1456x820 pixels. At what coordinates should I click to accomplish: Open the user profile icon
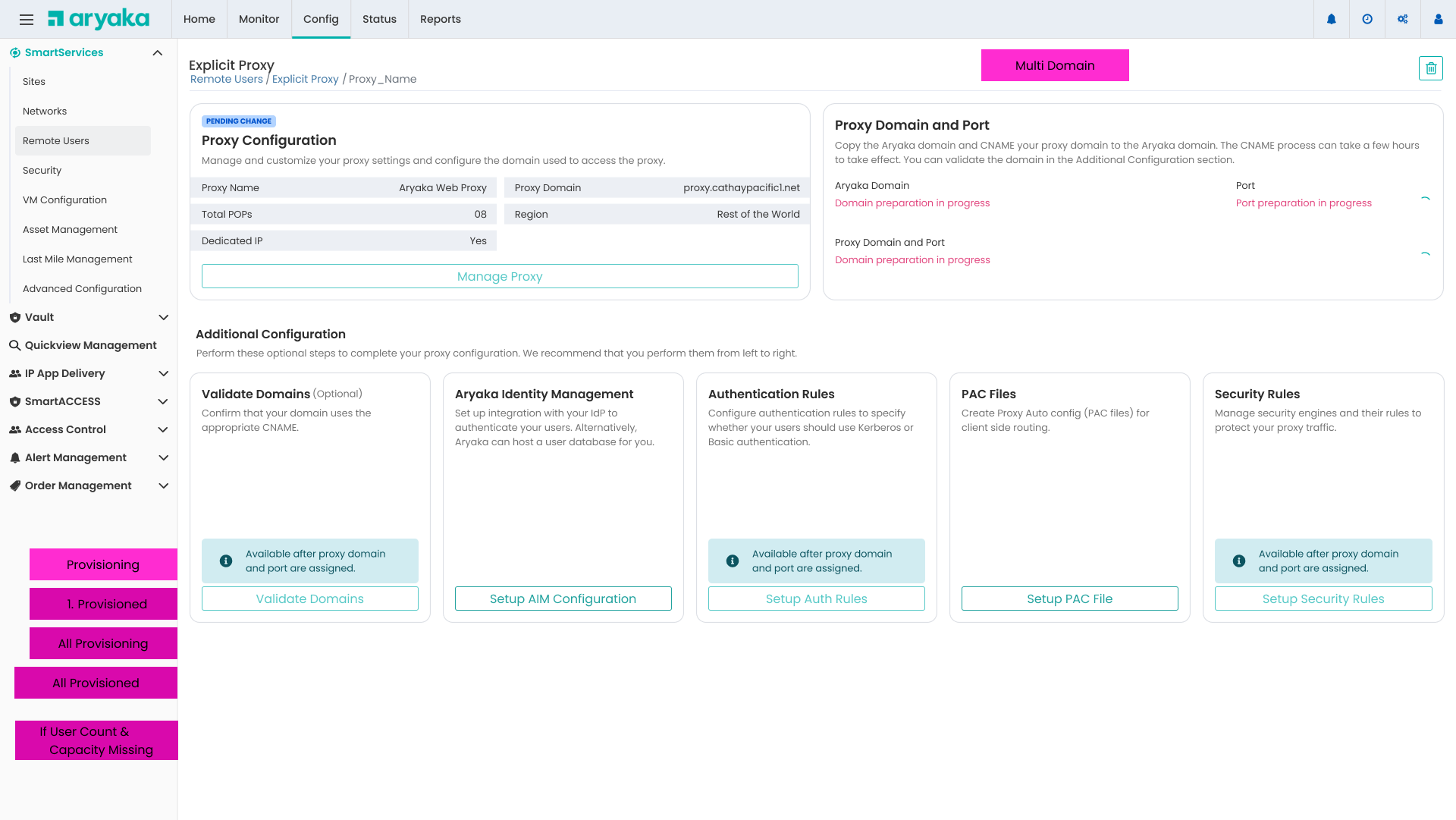point(1438,20)
